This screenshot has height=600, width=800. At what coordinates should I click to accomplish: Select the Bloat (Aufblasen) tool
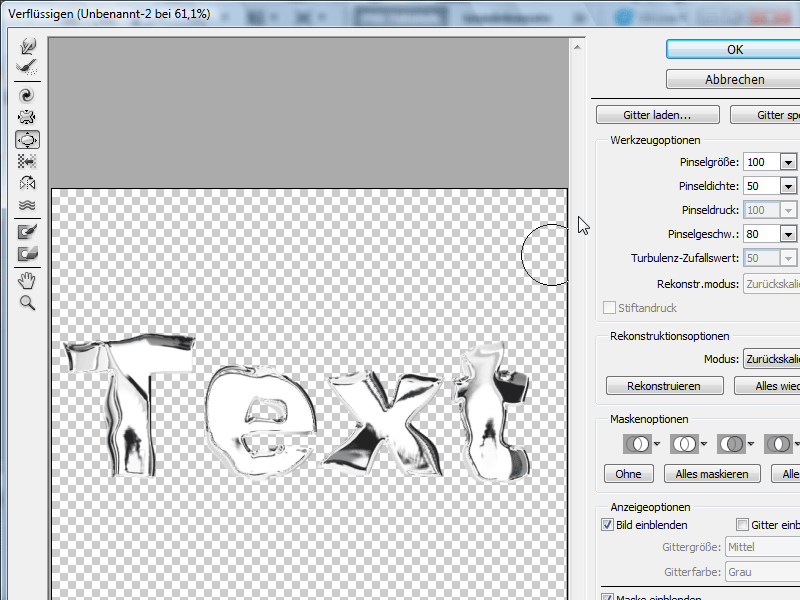click(27, 140)
